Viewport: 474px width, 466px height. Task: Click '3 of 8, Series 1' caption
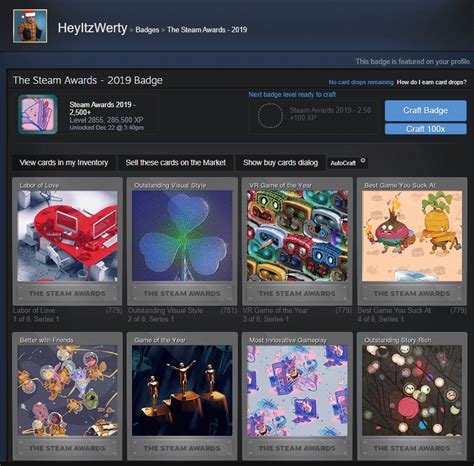[x=266, y=319]
